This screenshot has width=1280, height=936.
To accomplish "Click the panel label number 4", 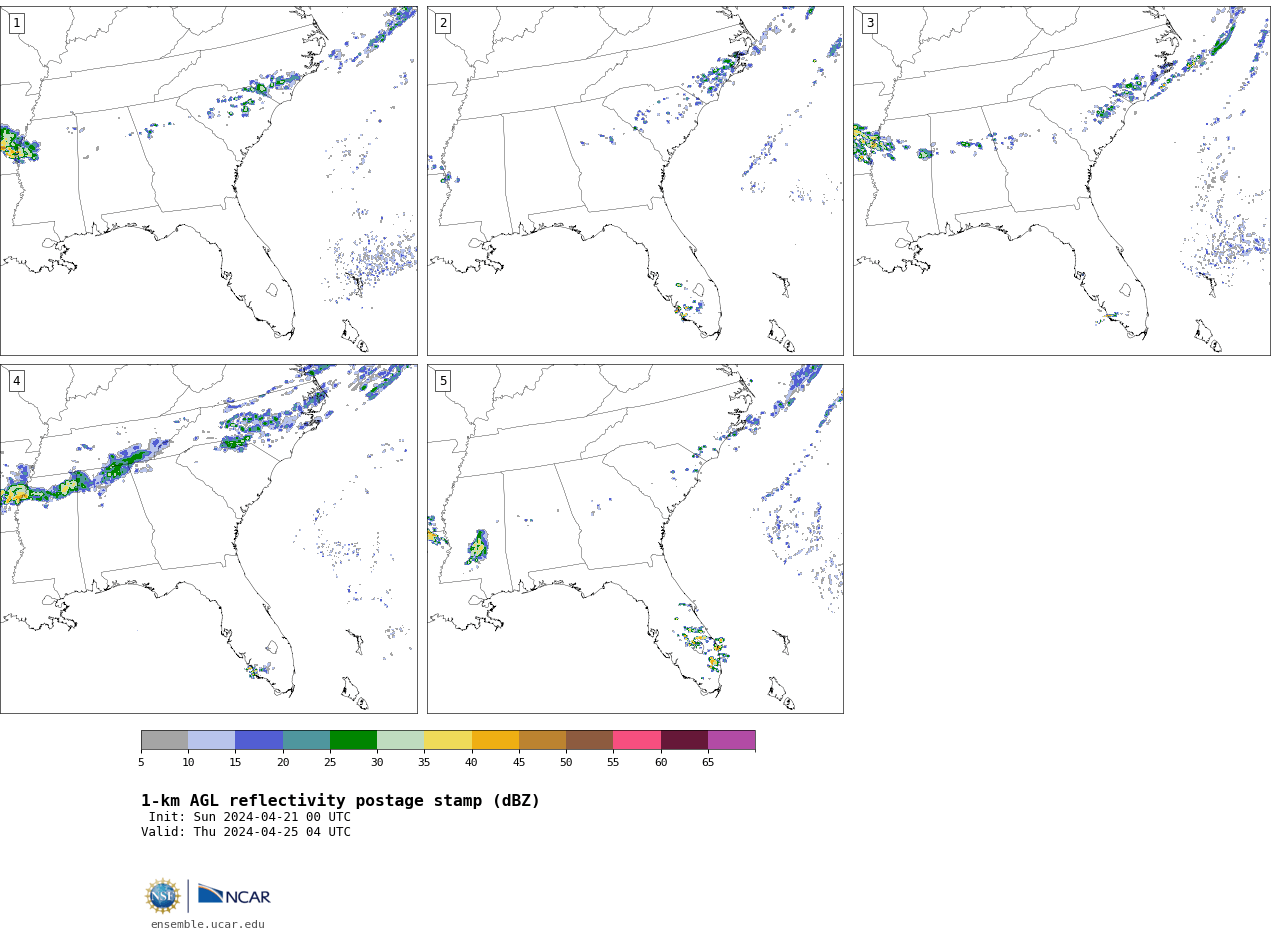I will (16, 381).
